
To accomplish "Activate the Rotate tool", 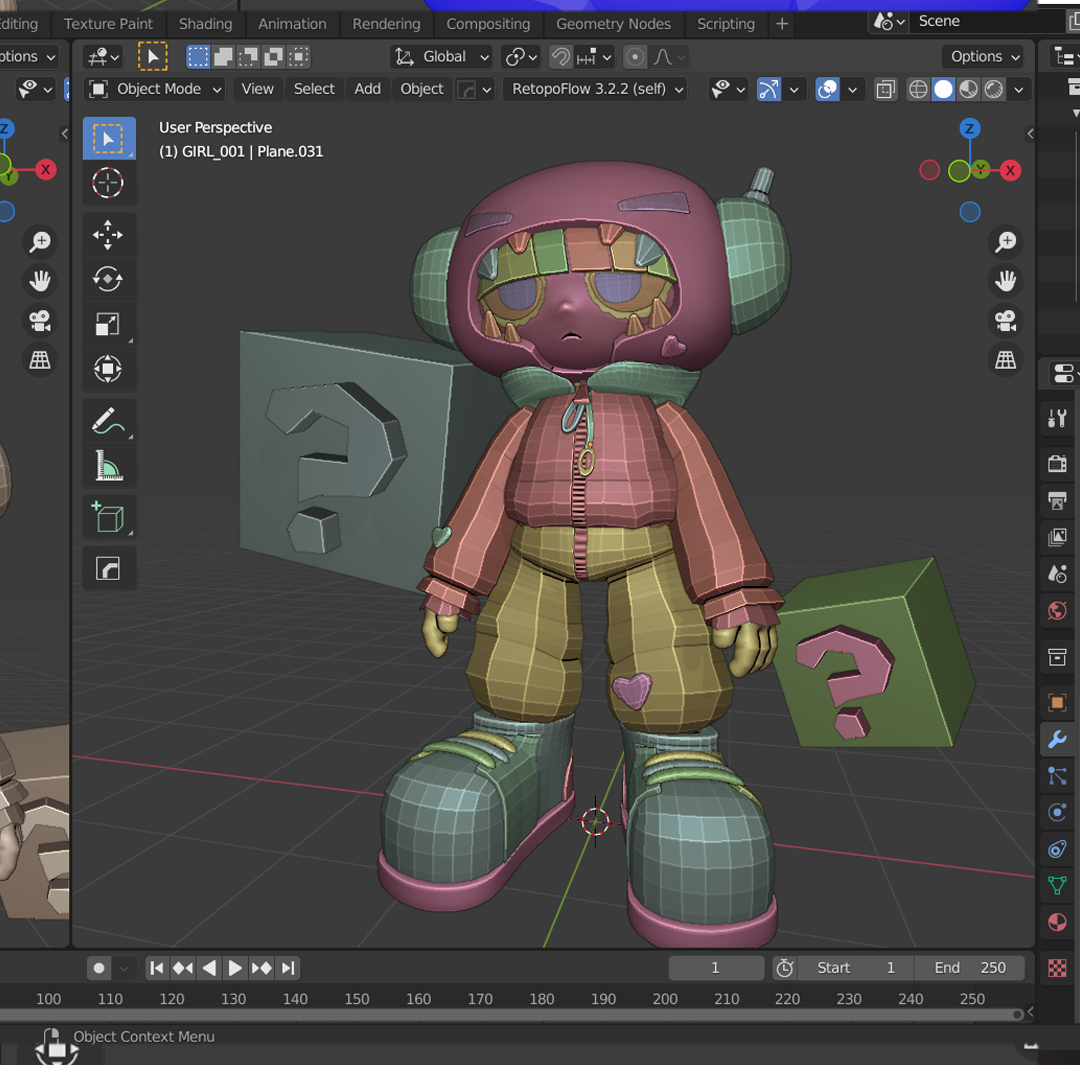I will click(x=109, y=279).
